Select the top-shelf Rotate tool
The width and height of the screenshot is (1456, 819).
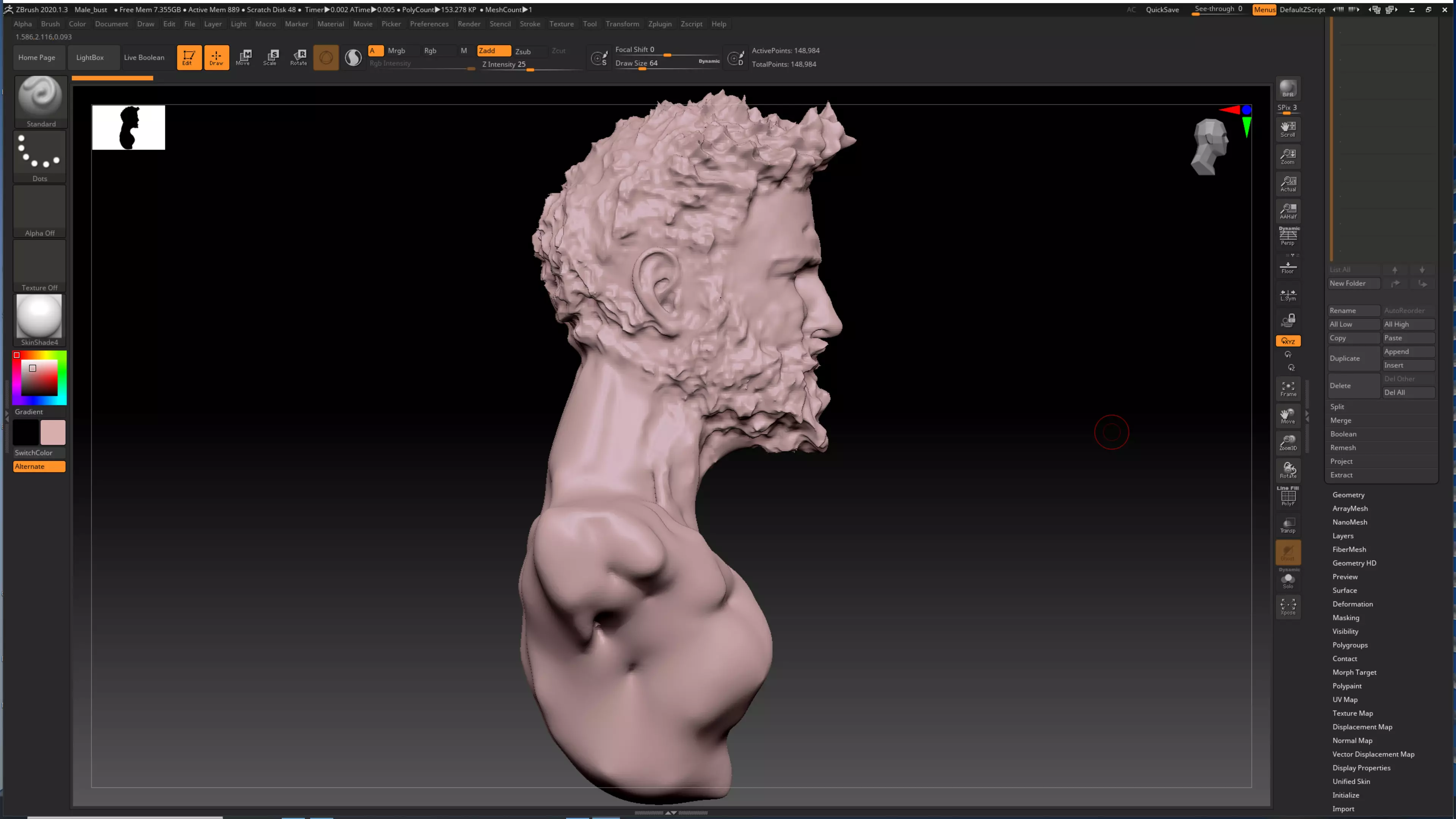point(298,57)
